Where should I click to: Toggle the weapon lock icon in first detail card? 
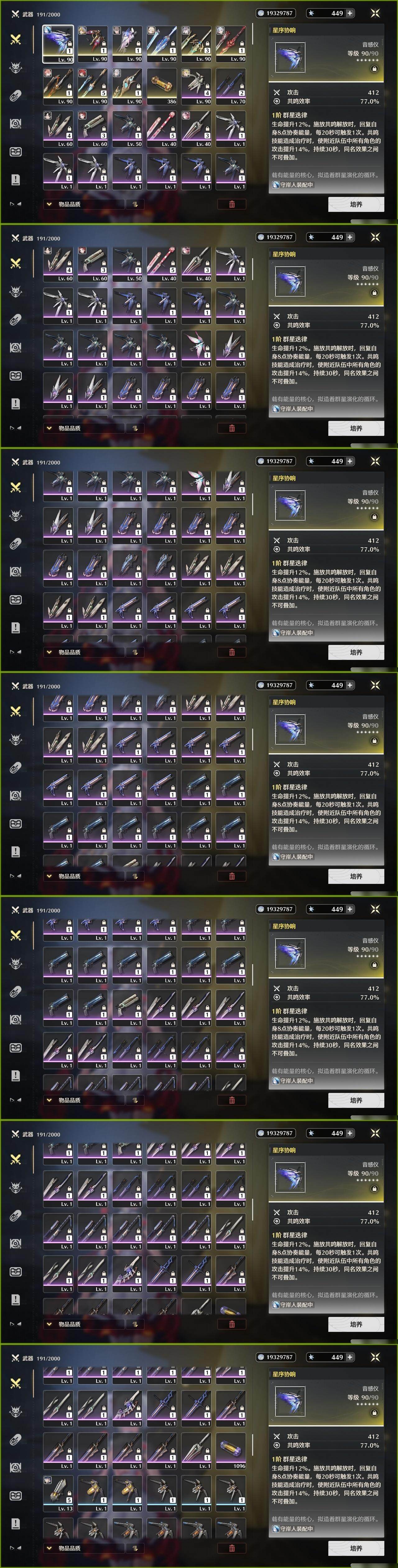click(374, 69)
